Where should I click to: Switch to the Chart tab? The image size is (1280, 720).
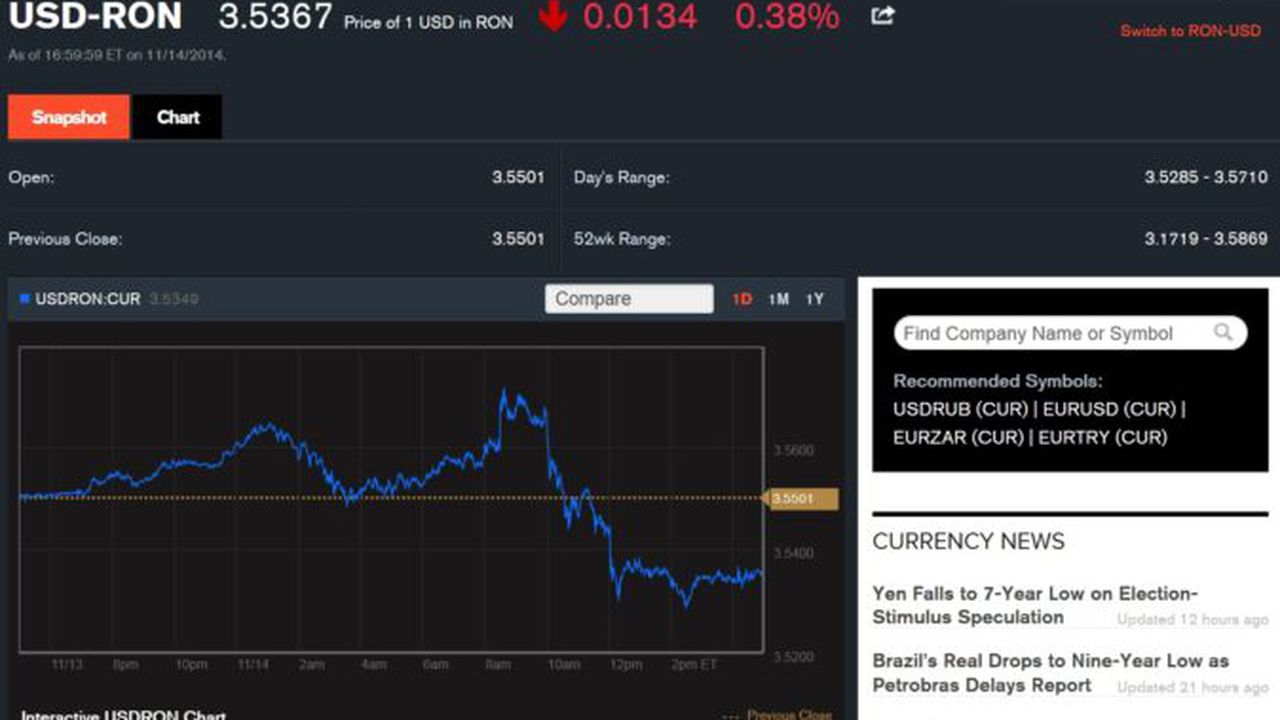[x=178, y=117]
